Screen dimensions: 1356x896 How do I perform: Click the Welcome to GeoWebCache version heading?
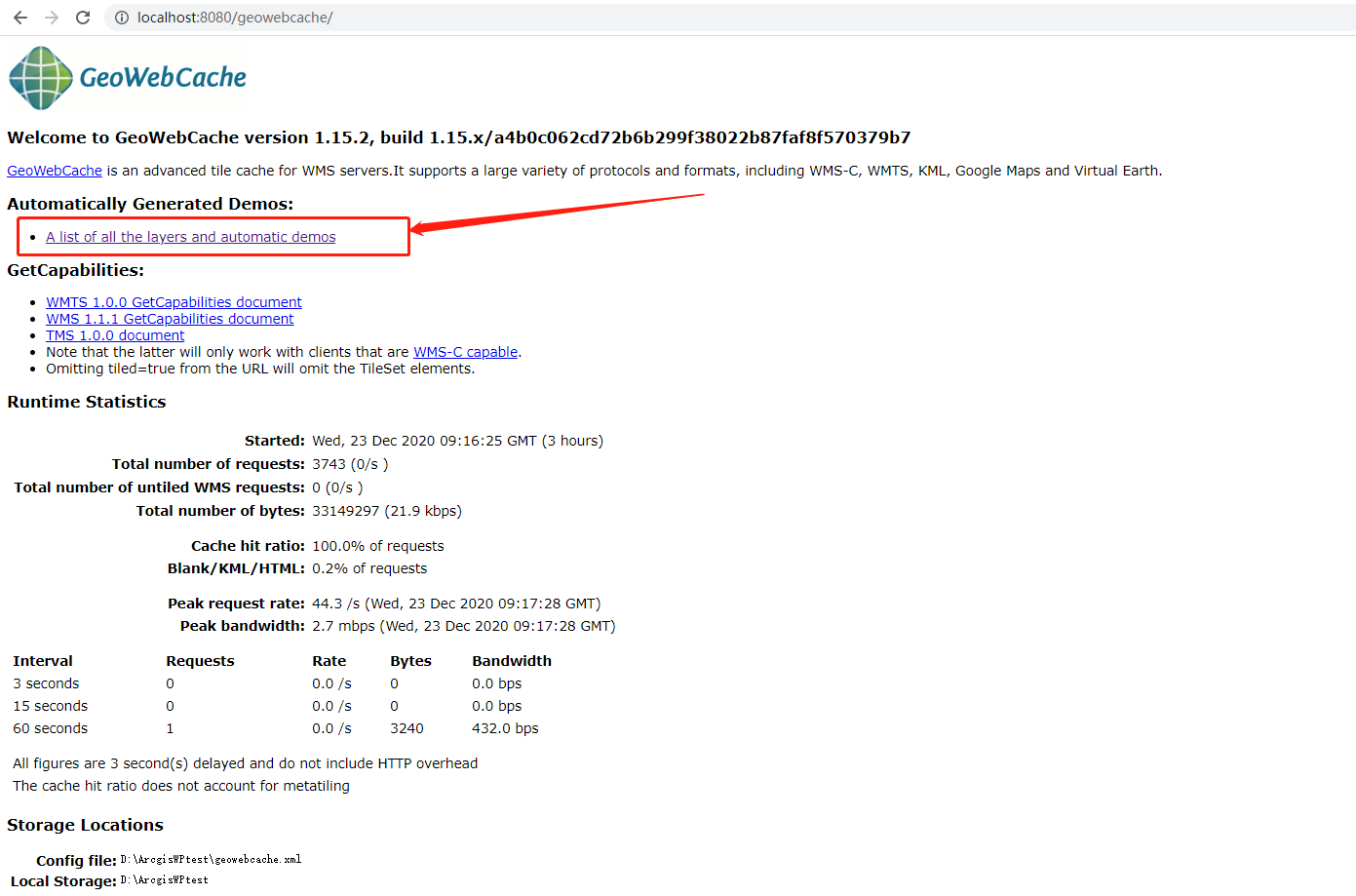tap(459, 137)
